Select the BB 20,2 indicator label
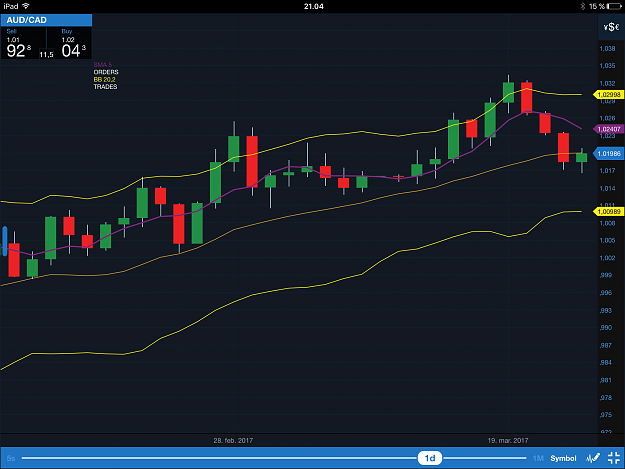Screen dimensions: 625x469 [104, 79]
